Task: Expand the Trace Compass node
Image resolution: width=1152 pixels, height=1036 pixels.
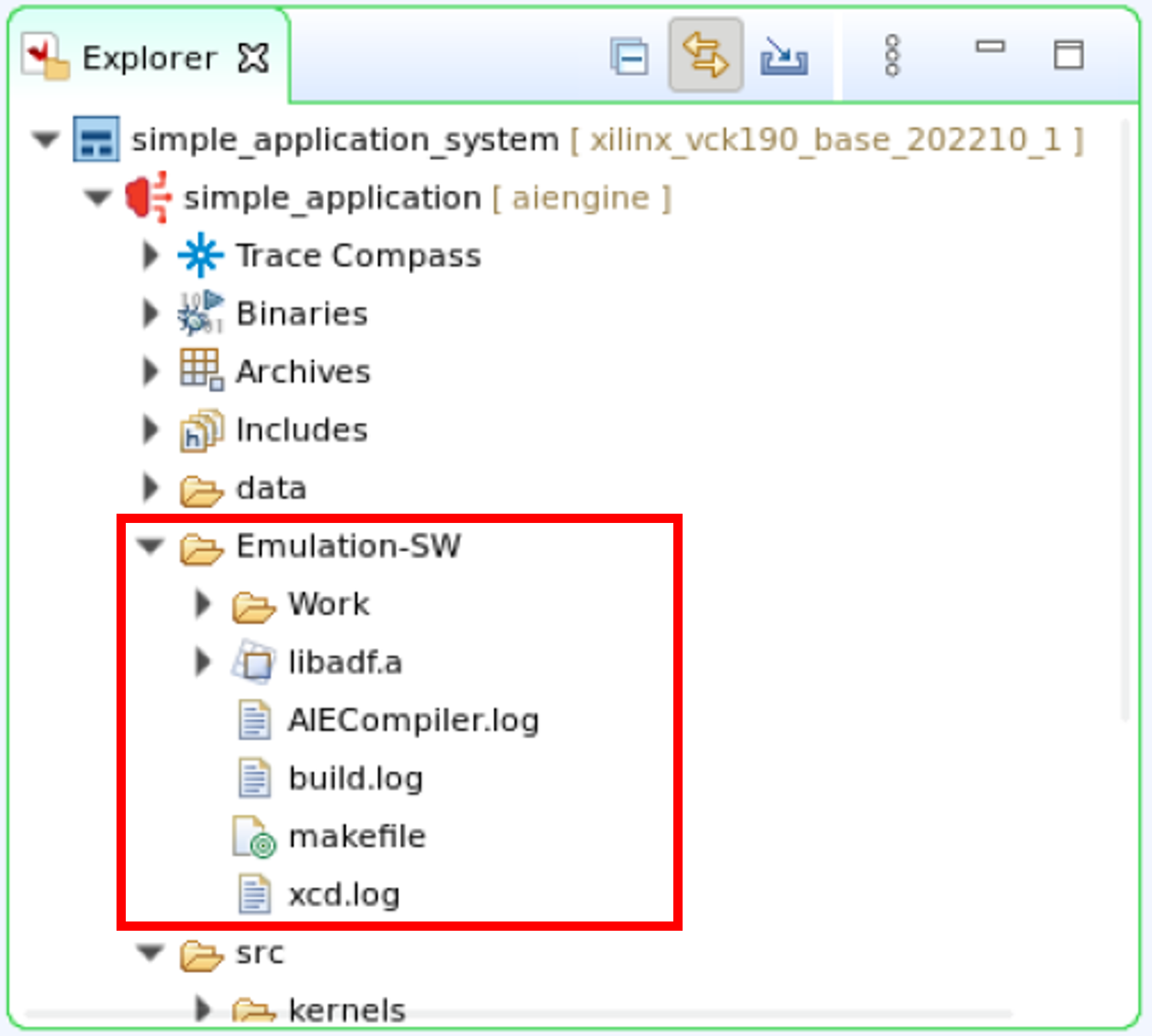Action: click(x=151, y=256)
